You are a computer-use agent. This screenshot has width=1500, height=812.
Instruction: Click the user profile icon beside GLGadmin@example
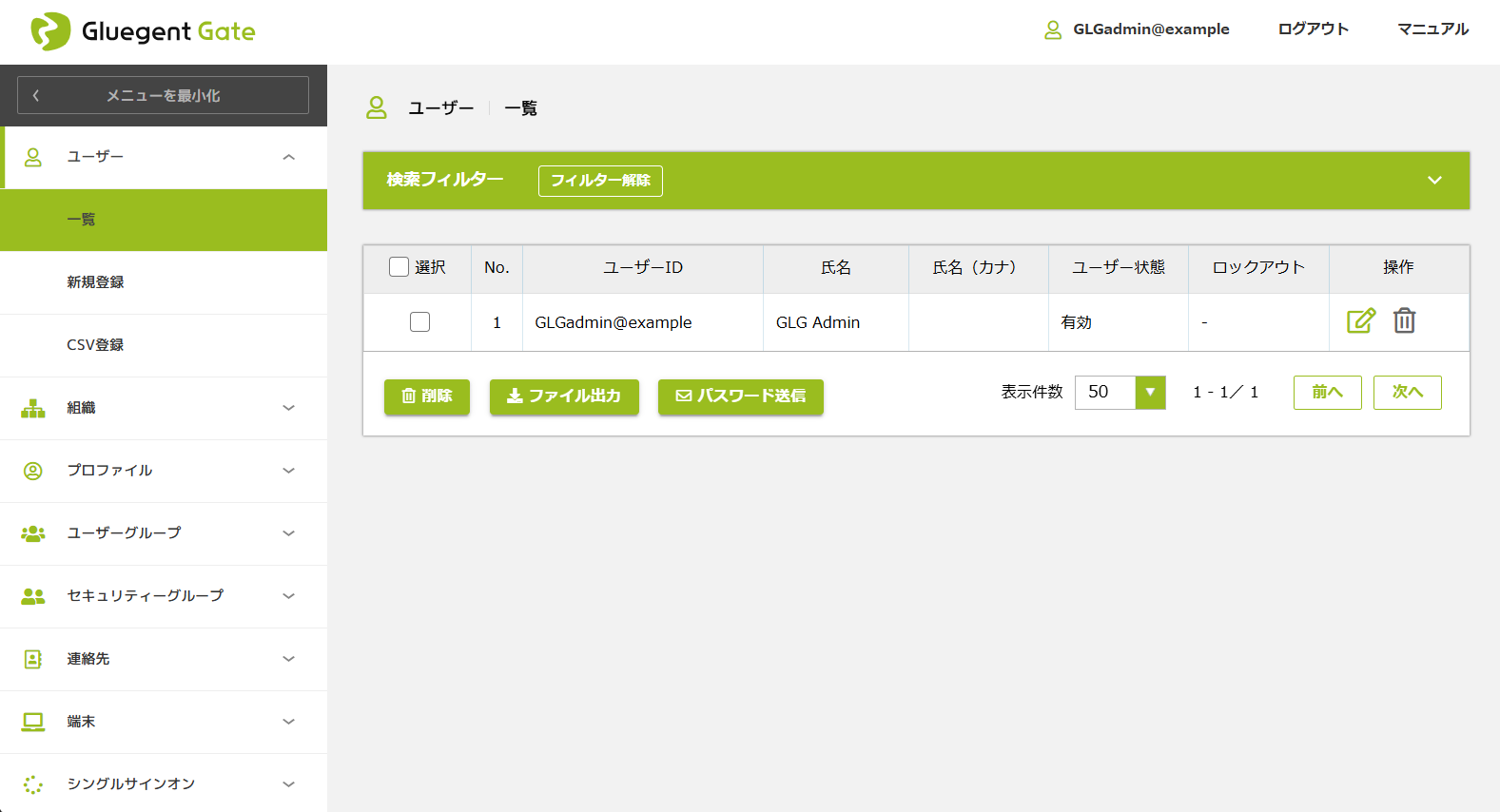(x=1053, y=29)
